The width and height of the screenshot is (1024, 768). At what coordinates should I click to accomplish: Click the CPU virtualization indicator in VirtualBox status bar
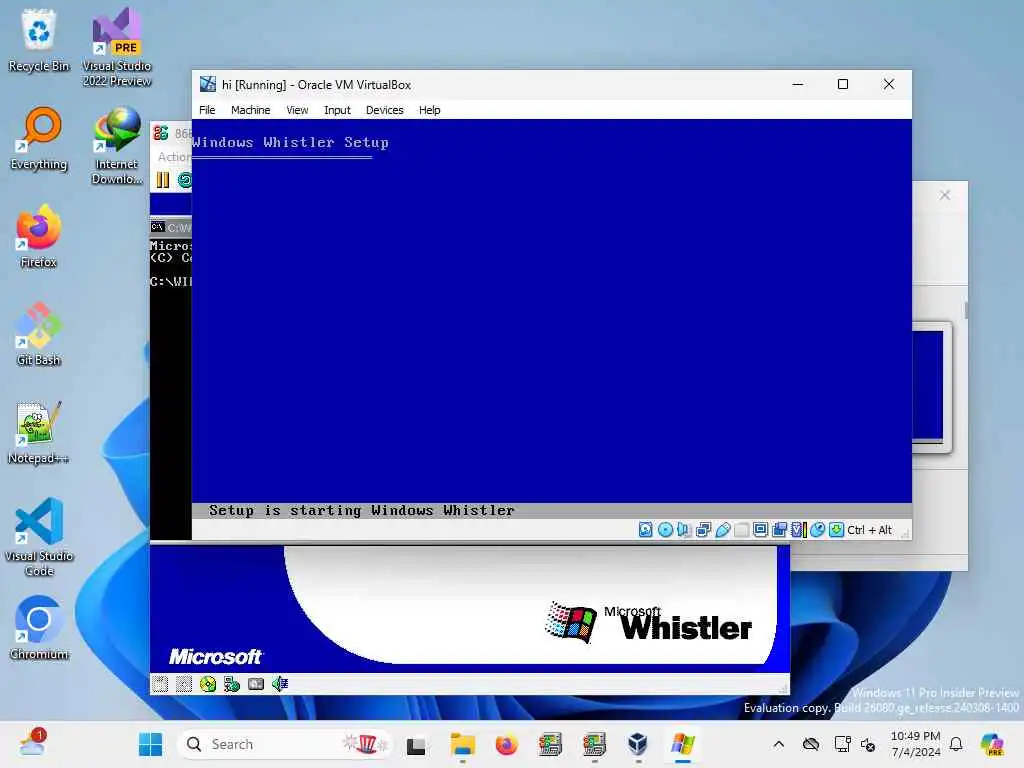(799, 530)
